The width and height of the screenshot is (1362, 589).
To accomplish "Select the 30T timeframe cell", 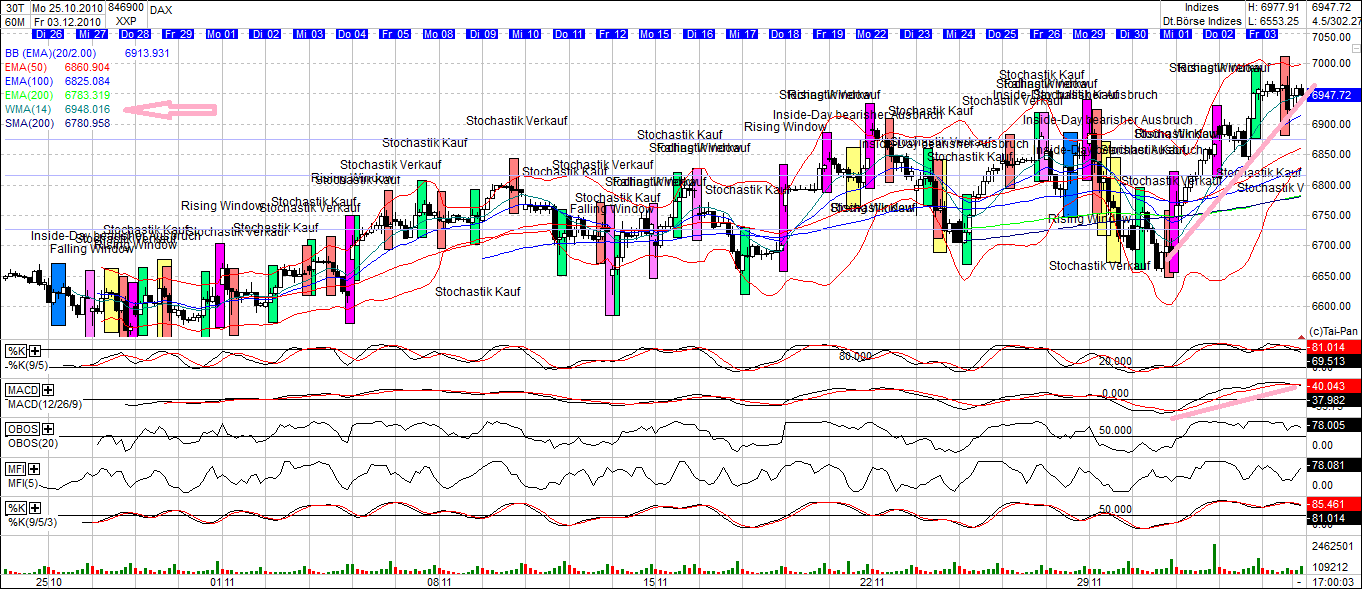I will point(14,7).
